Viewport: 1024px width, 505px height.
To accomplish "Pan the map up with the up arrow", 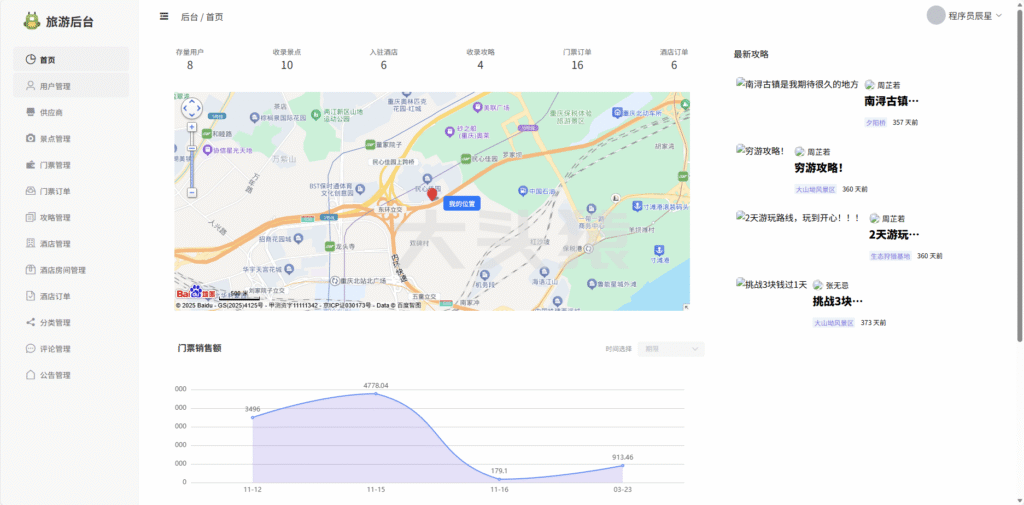I will tap(192, 101).
